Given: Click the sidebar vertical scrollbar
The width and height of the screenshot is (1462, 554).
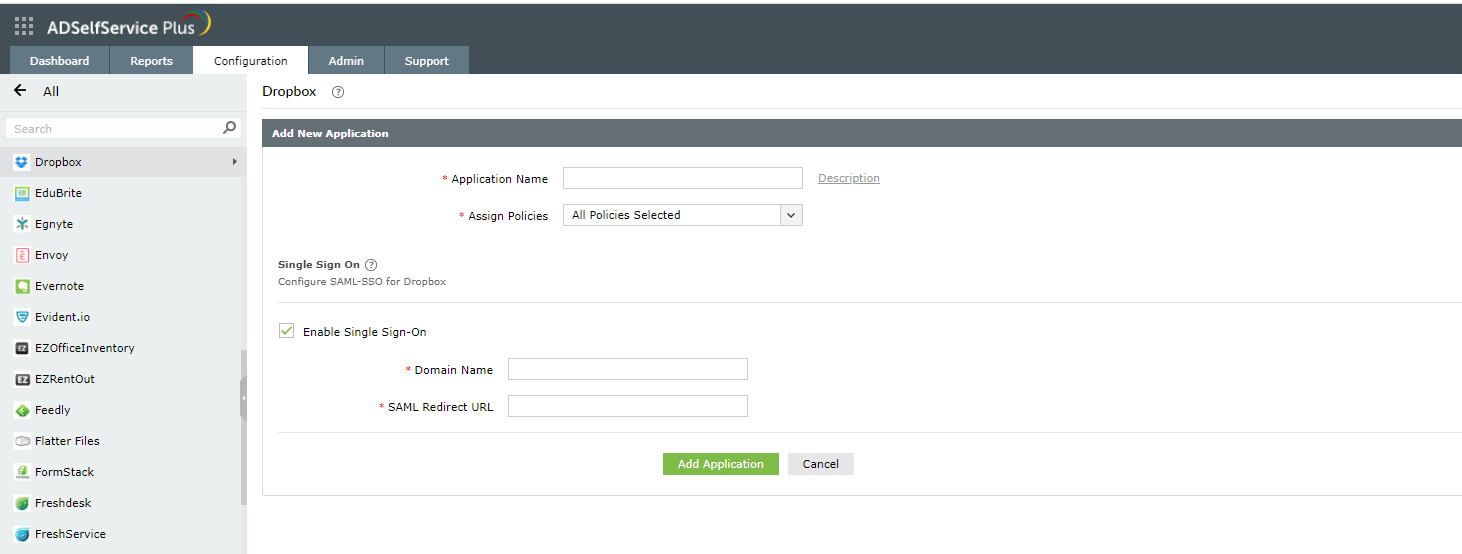Looking at the screenshot, I should click(243, 428).
